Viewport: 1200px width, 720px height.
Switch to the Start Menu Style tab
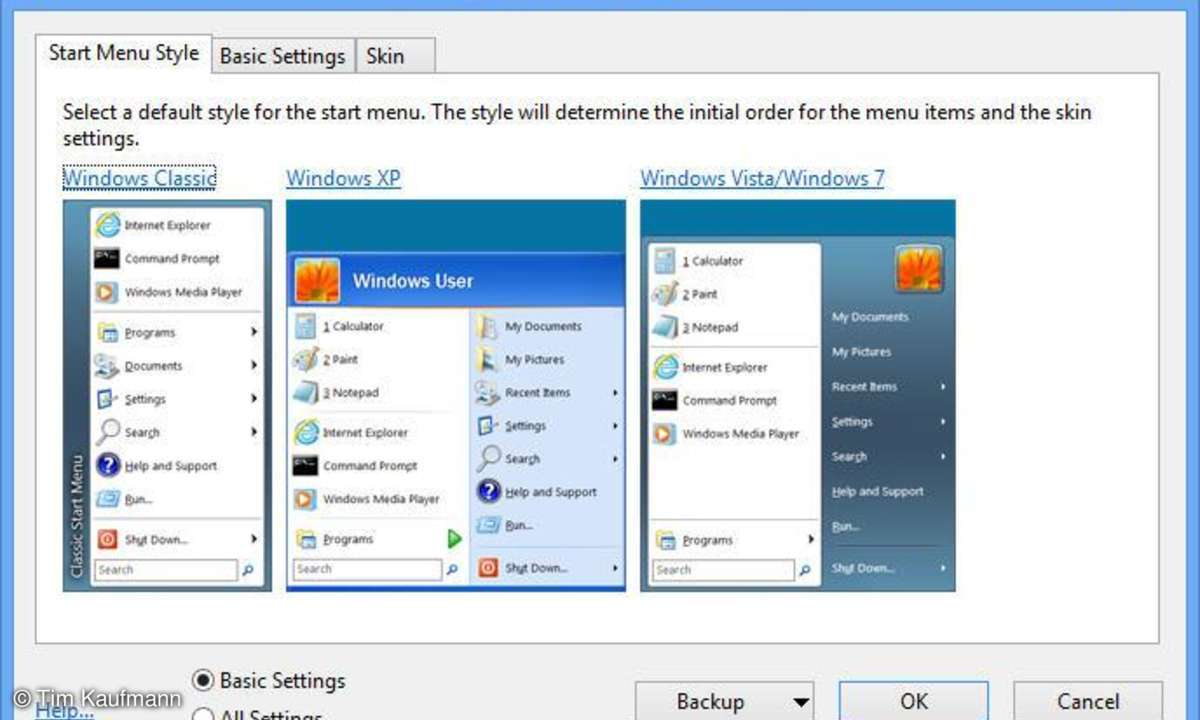click(124, 53)
